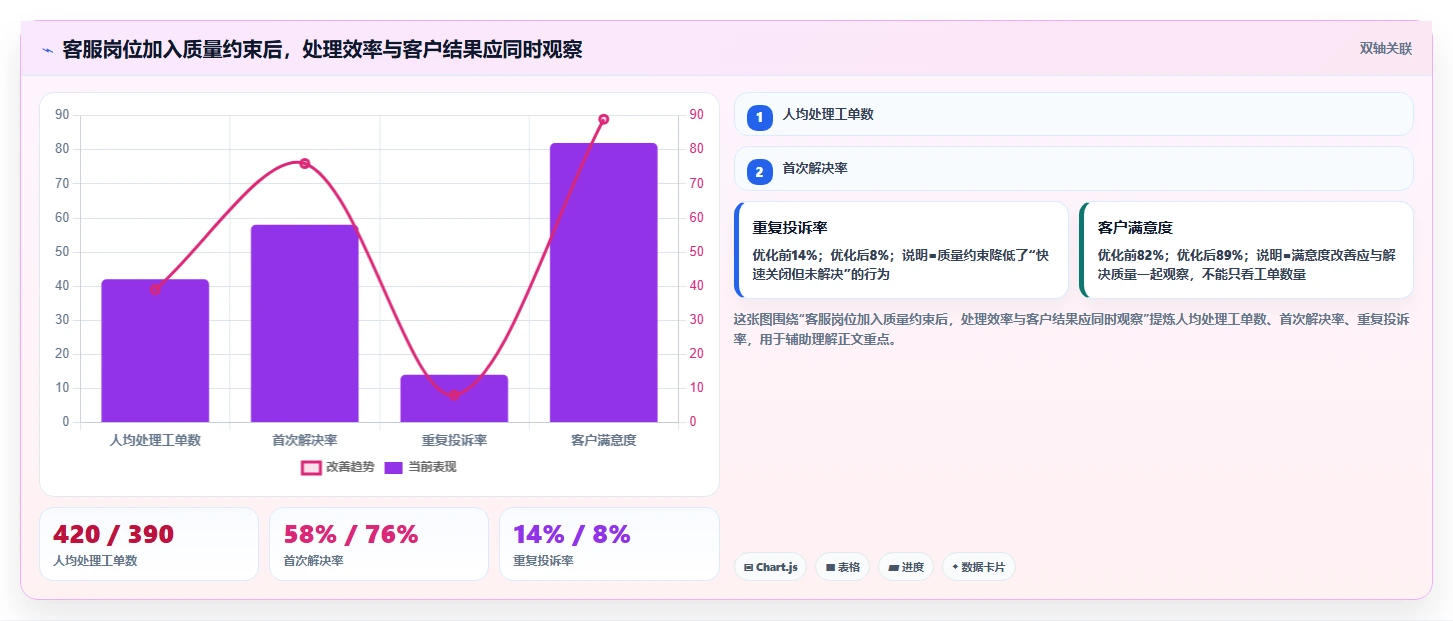1453x621 pixels.
Task: Select the Chart.js tag
Action: tap(770, 567)
